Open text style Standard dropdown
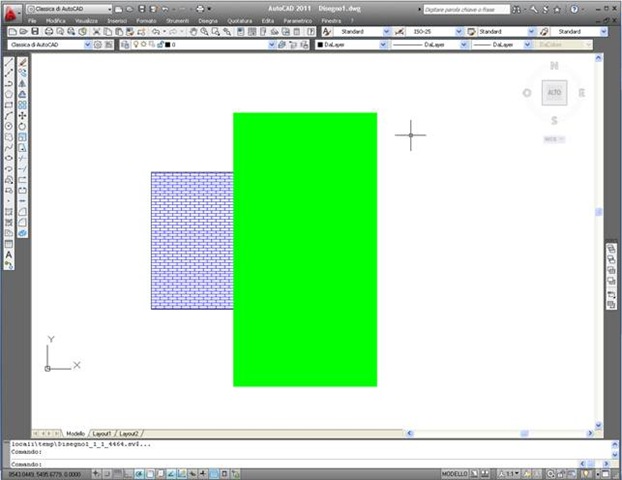622x480 pixels. pos(386,31)
